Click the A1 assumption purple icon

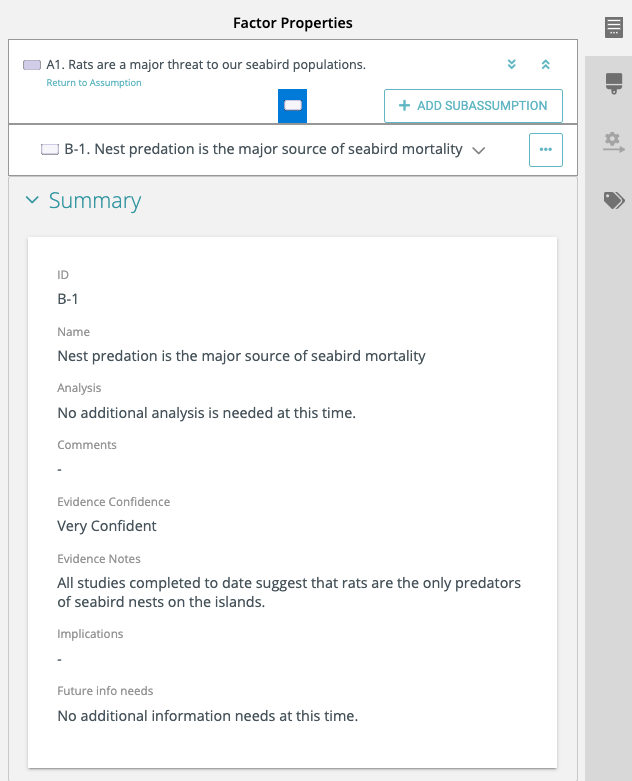click(32, 65)
